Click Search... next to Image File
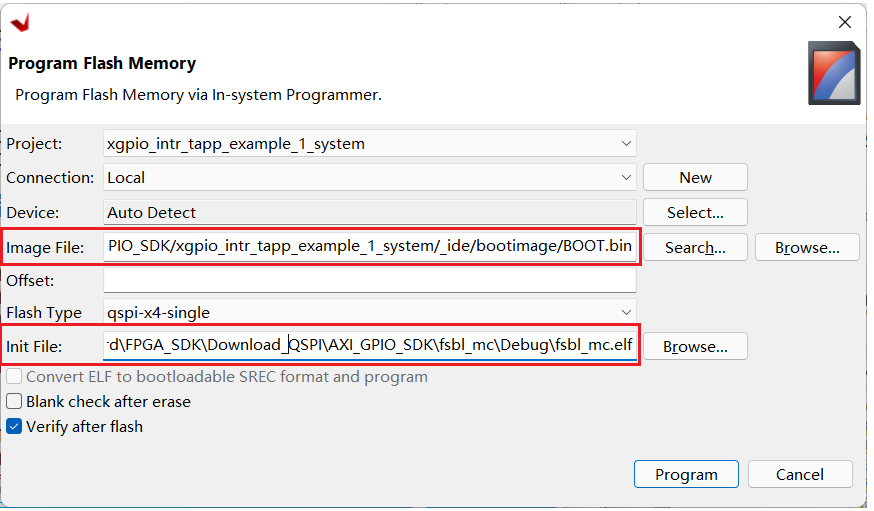 pos(695,247)
